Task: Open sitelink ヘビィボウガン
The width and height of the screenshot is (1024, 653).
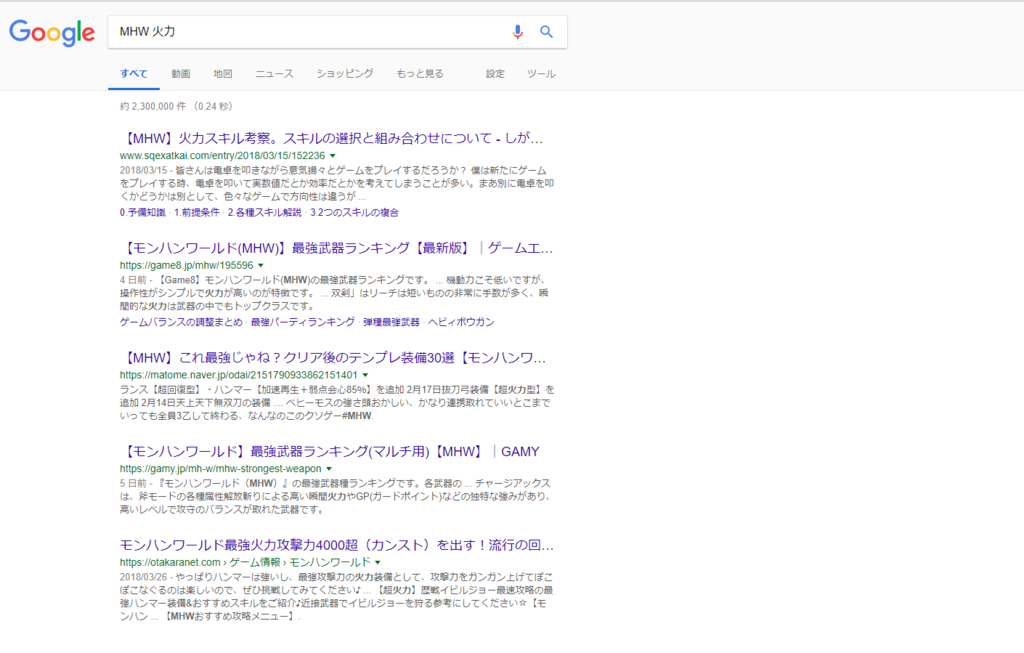Action: [461, 322]
